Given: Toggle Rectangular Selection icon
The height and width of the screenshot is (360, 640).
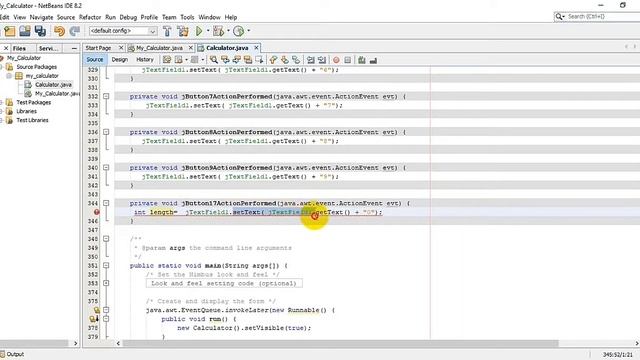Looking at the screenshot, I should (x=259, y=60).
